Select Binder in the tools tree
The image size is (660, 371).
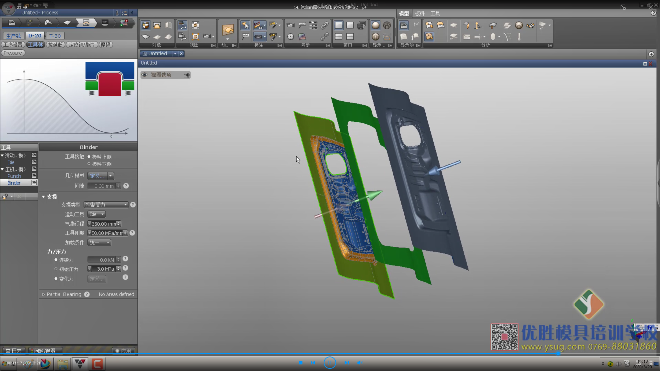click(x=14, y=183)
